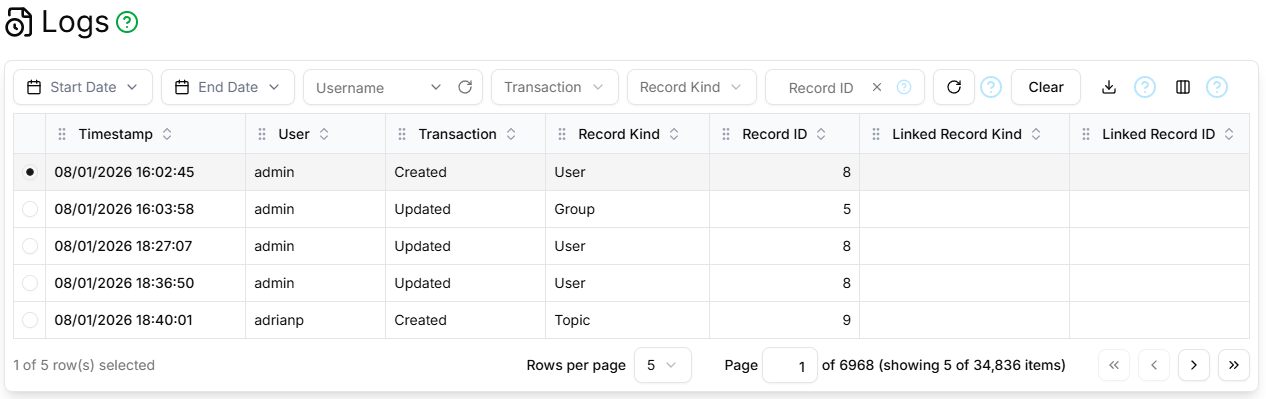This screenshot has width=1266, height=399.
Task: Click the 'showing 5 of 34,836 items' text
Action: [972, 365]
